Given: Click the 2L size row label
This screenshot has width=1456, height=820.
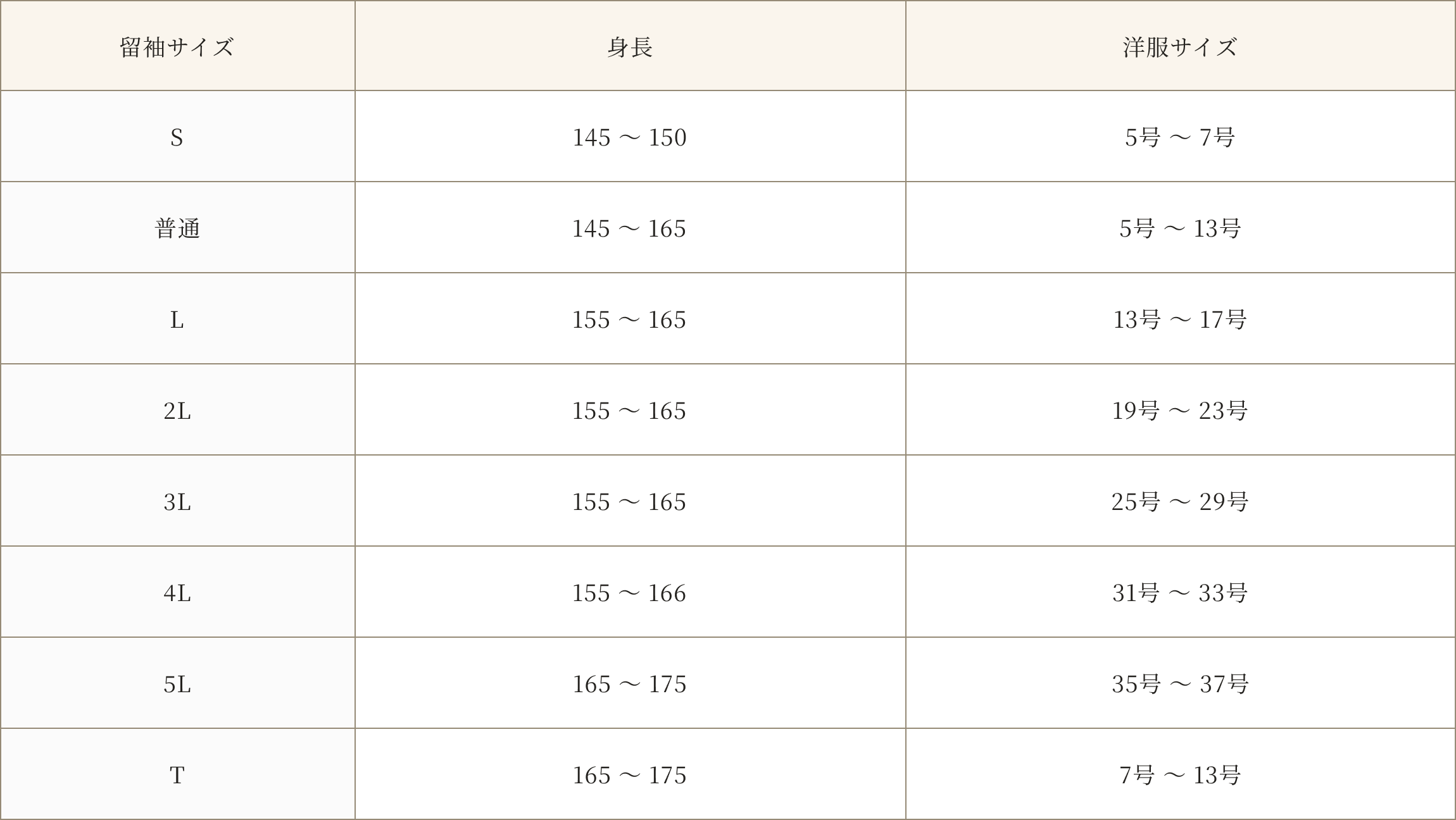Looking at the screenshot, I should [178, 410].
